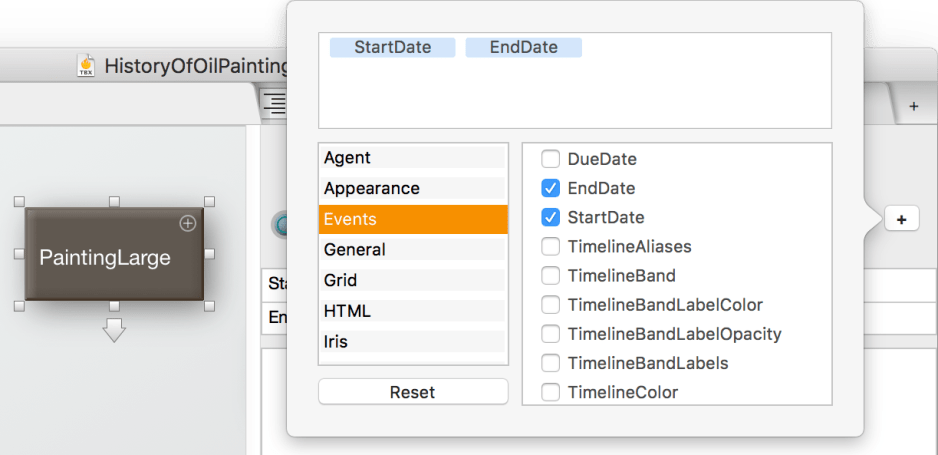This screenshot has width=938, height=455.
Task: Enable the DueDate checkbox
Action: click(x=551, y=159)
